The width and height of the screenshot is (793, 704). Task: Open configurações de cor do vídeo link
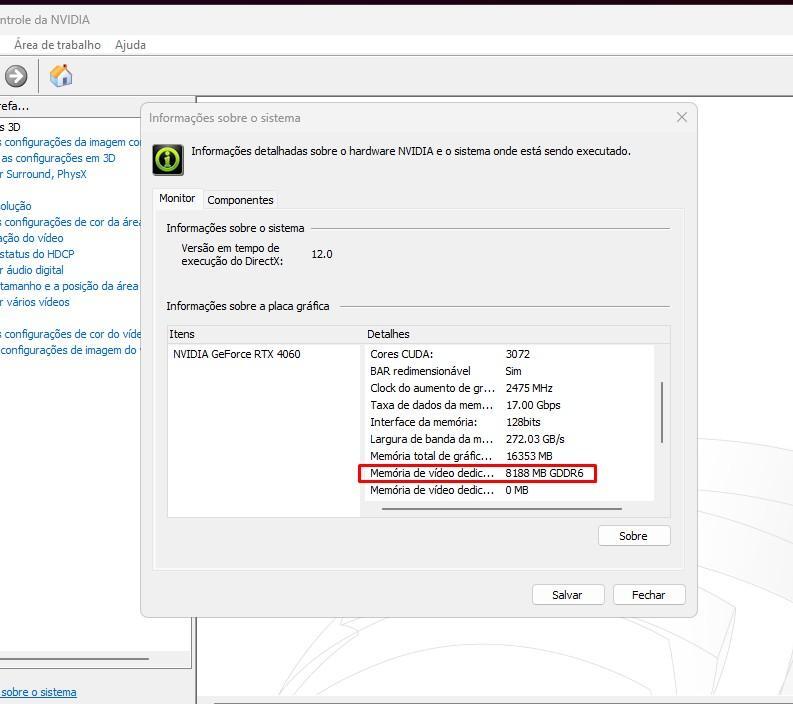tap(71, 334)
